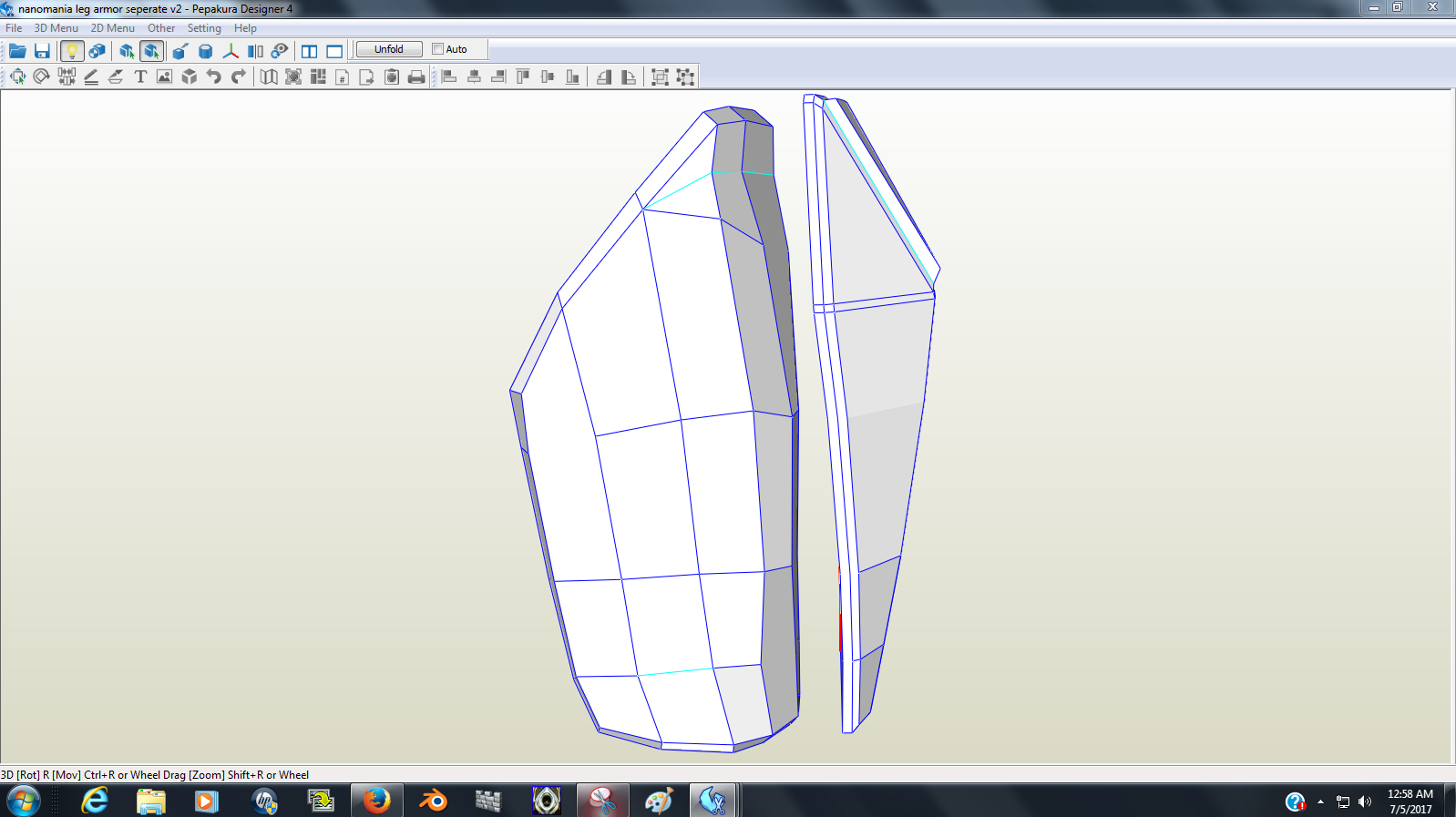Expand the 2D Menu dropdown
This screenshot has width=1456, height=817.
[x=112, y=28]
